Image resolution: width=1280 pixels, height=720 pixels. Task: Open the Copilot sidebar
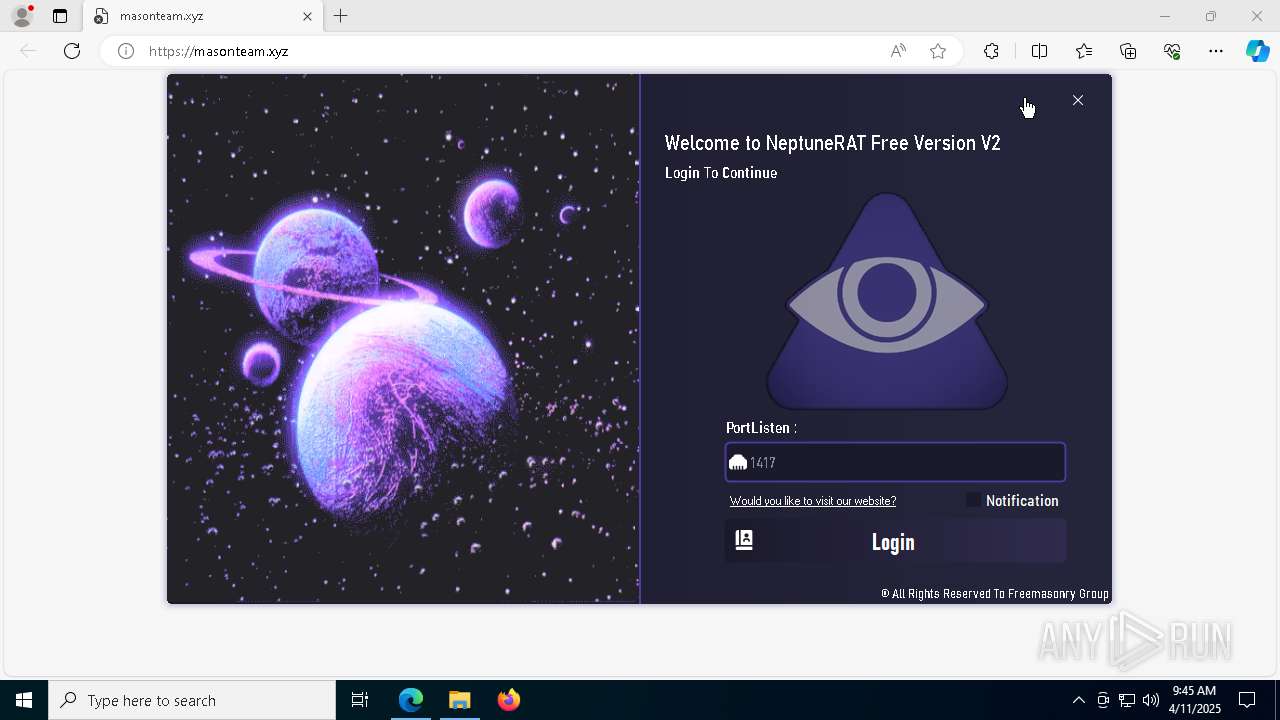[x=1258, y=51]
